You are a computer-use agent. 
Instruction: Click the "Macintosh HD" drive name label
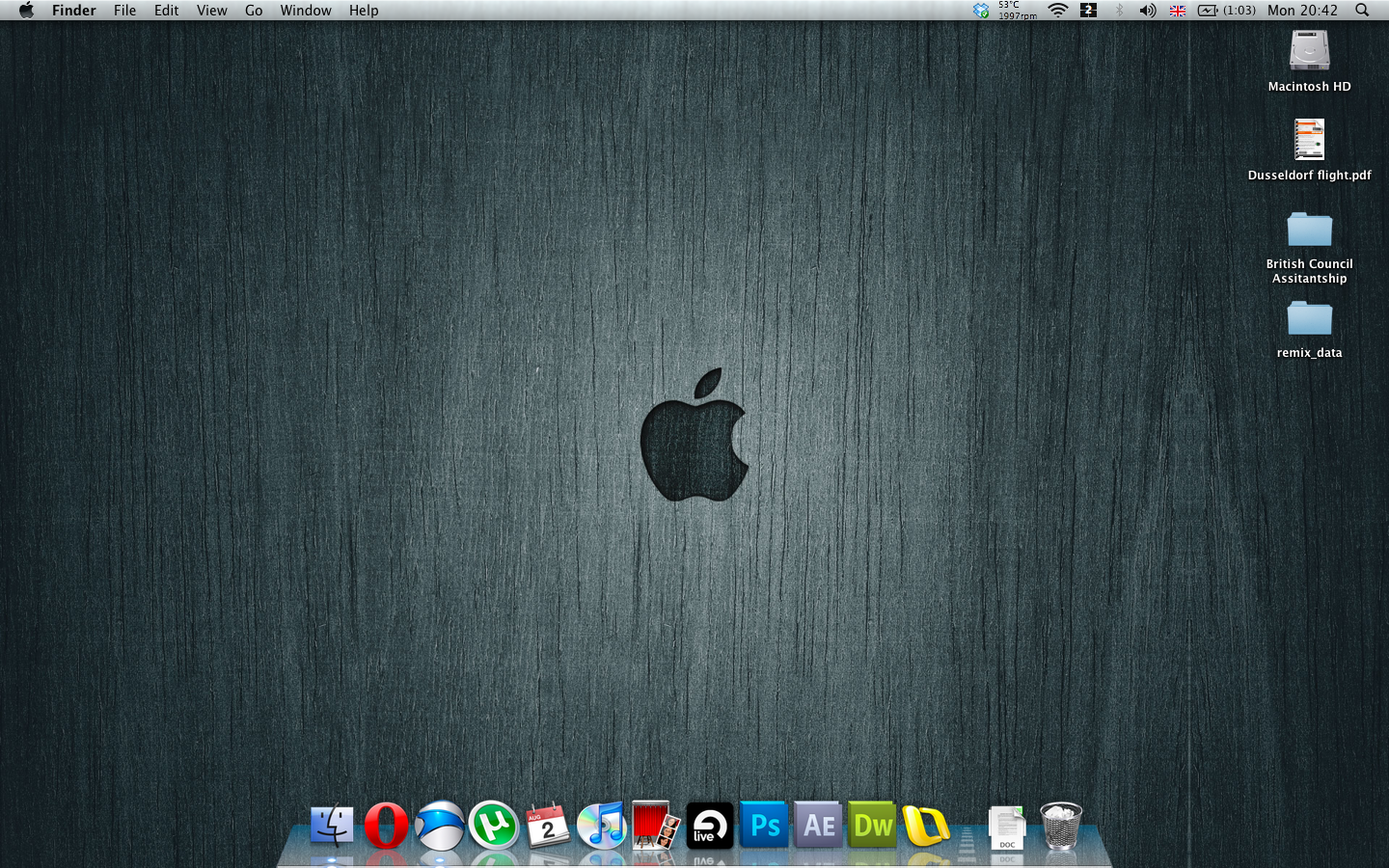(1310, 87)
